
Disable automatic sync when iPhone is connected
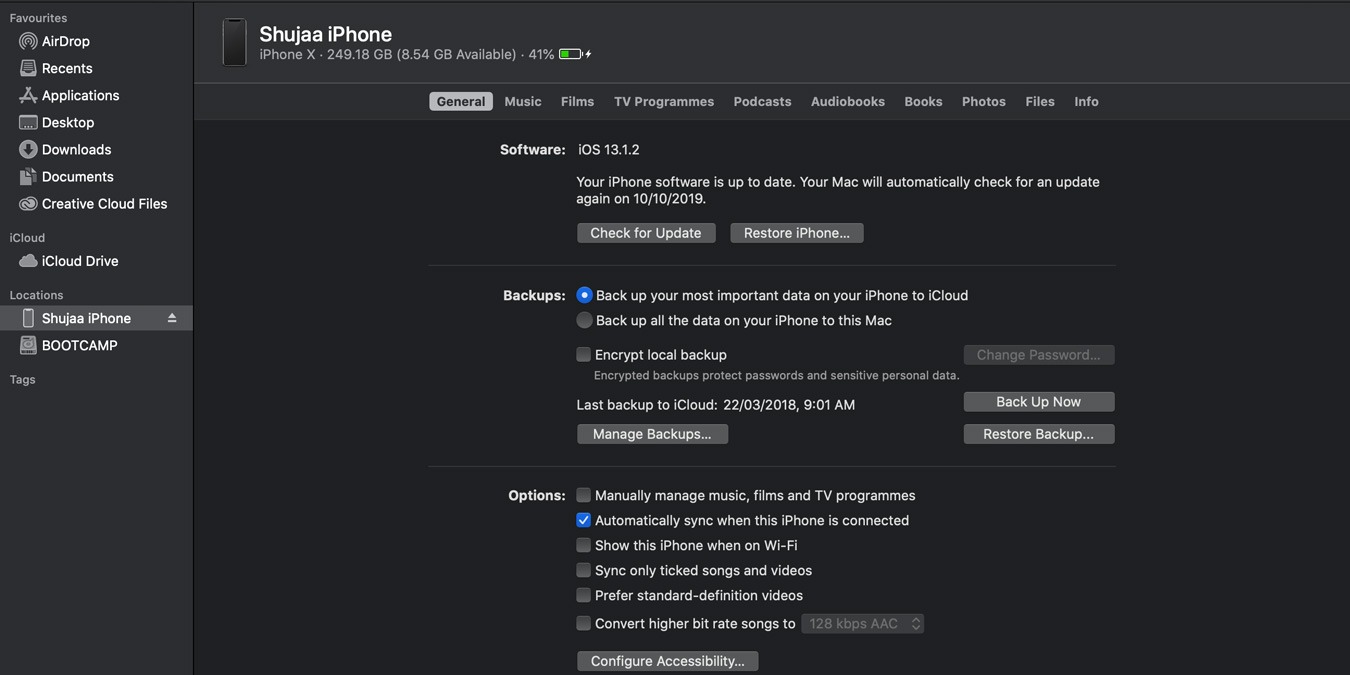click(583, 519)
